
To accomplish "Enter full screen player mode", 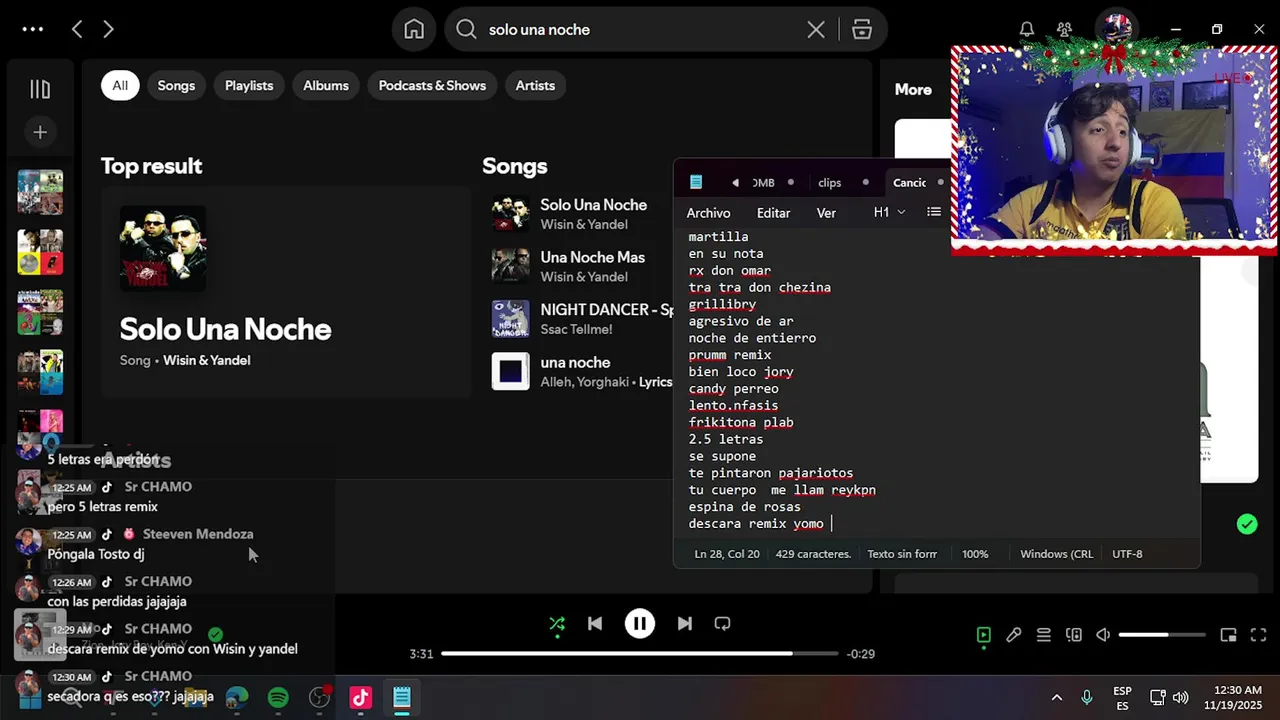I will [x=1259, y=635].
